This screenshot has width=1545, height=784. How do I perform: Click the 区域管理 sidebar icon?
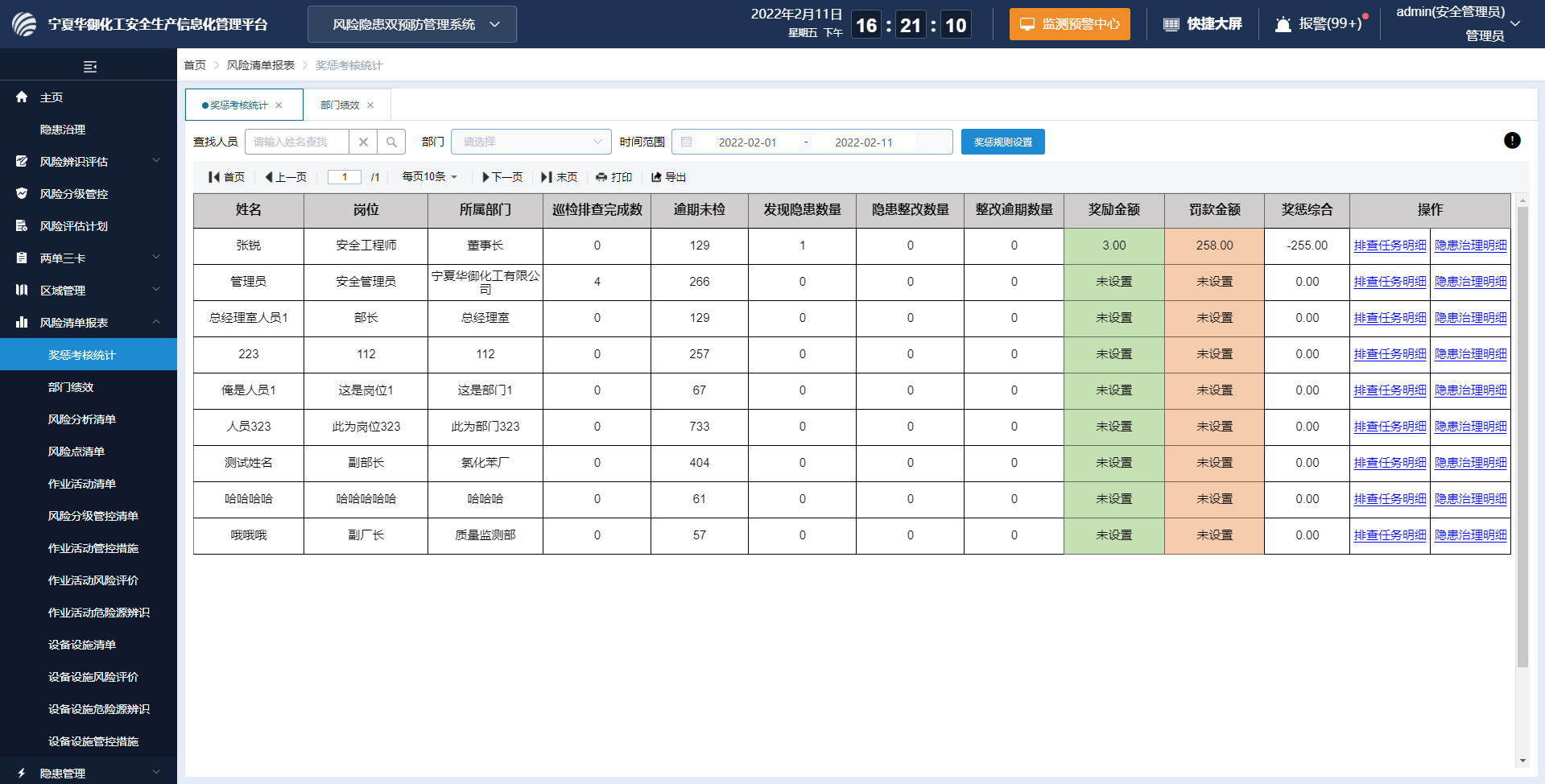point(22,290)
